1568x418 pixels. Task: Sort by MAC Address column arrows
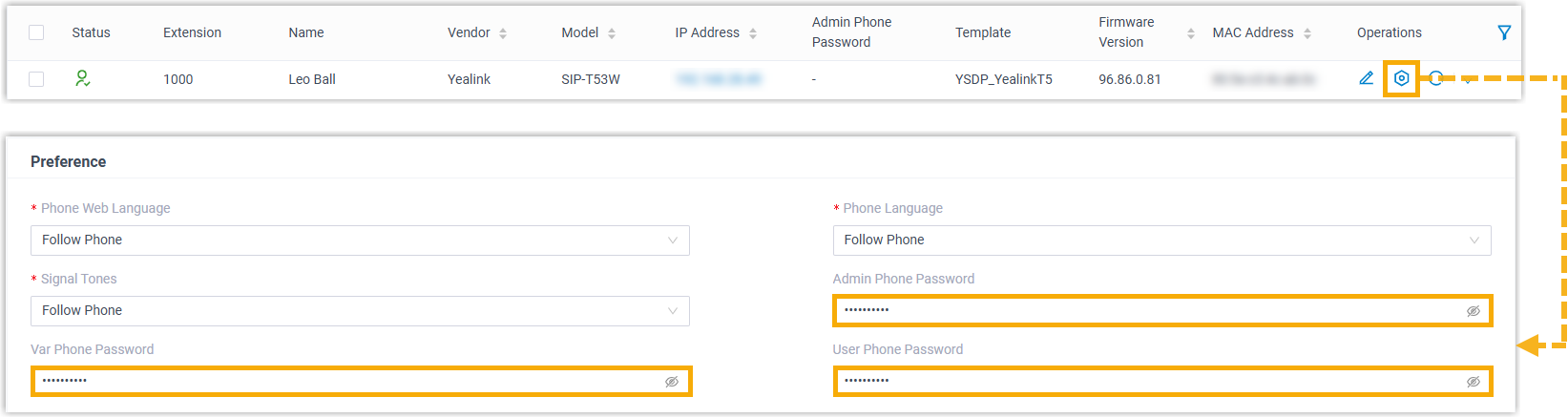[x=1307, y=33]
